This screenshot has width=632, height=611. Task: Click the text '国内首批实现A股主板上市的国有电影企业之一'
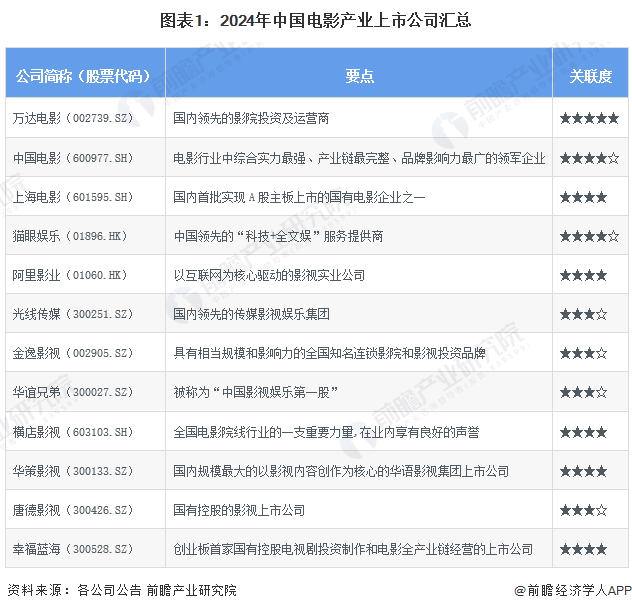299,197
